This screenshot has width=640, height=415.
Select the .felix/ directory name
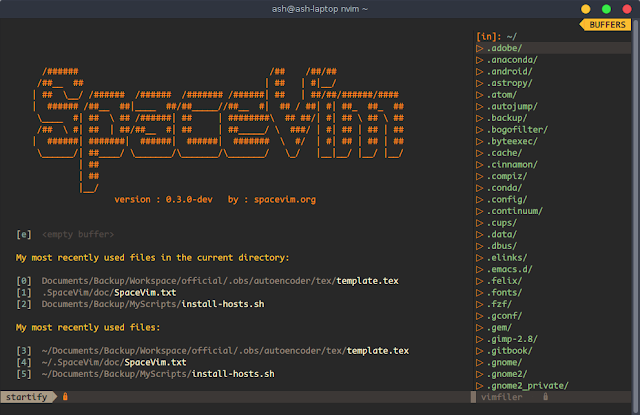[x=504, y=281]
